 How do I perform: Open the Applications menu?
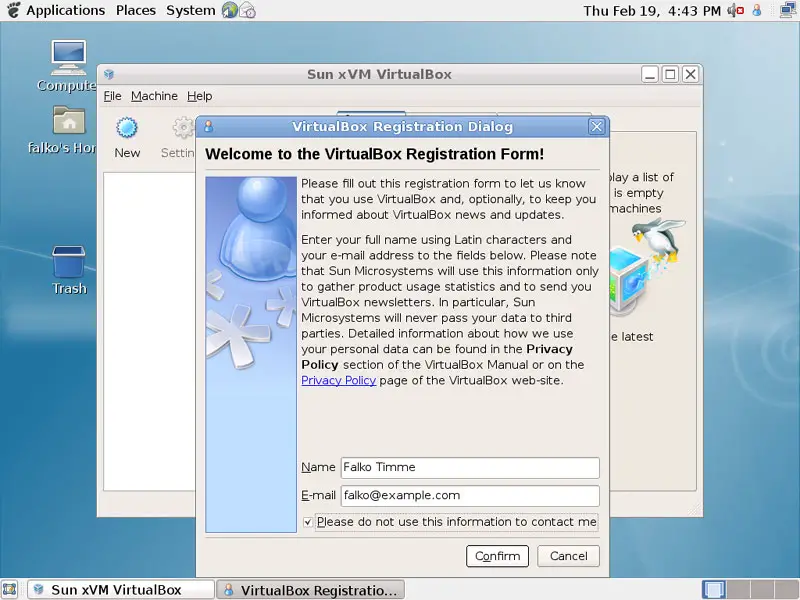(x=65, y=10)
